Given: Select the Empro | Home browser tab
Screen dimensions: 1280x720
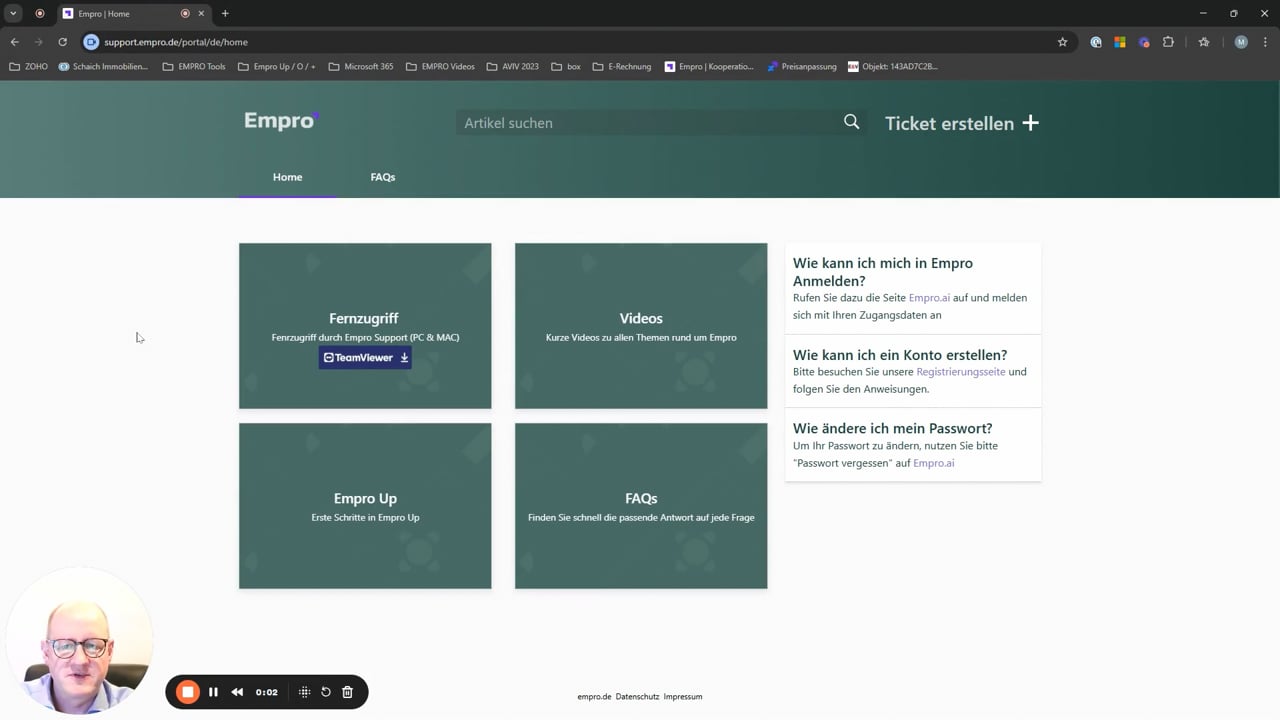Looking at the screenshot, I should 133,14.
